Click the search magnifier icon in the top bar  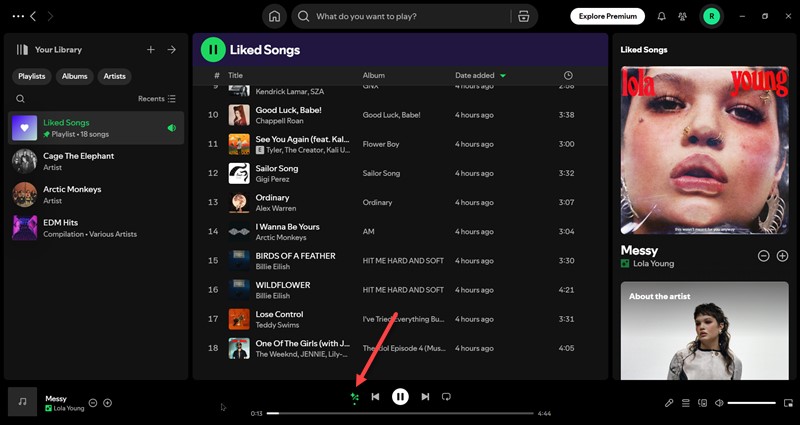tap(304, 16)
